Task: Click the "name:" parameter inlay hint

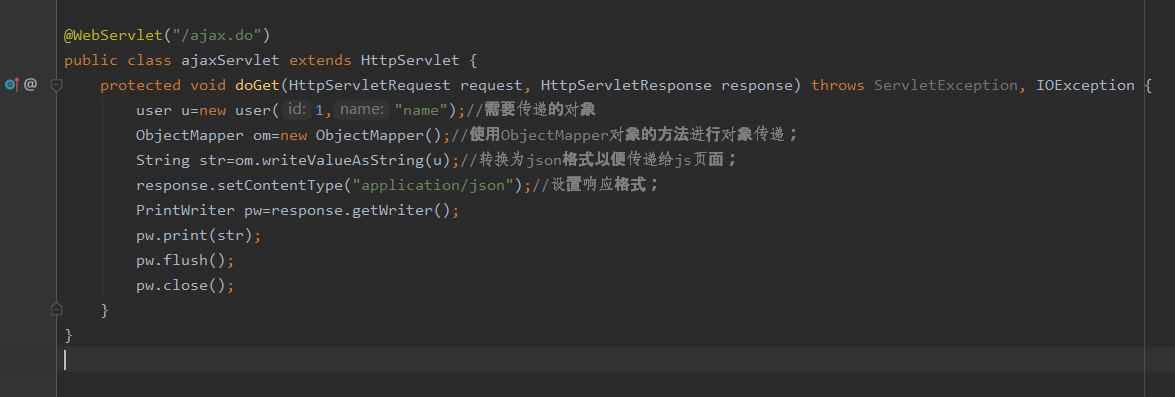Action: [362, 109]
